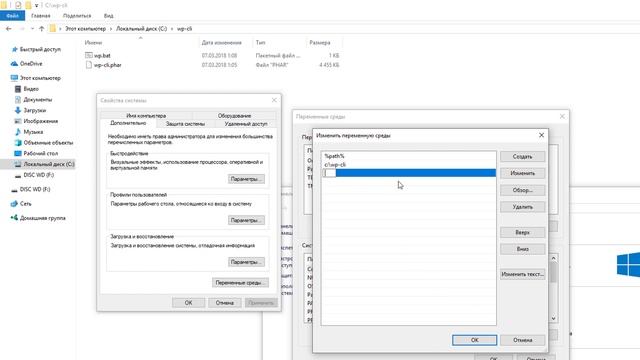Open Профили пользователей Параметры button

point(246,220)
